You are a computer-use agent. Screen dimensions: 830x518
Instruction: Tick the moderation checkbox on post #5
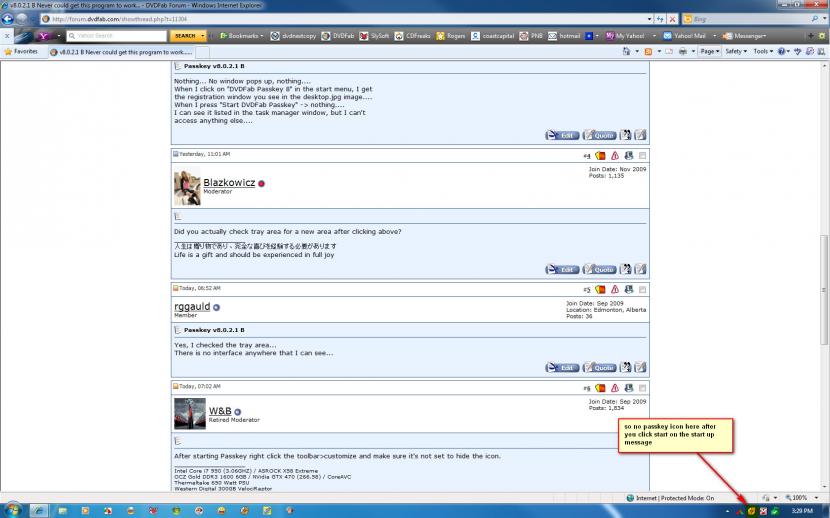coord(642,289)
